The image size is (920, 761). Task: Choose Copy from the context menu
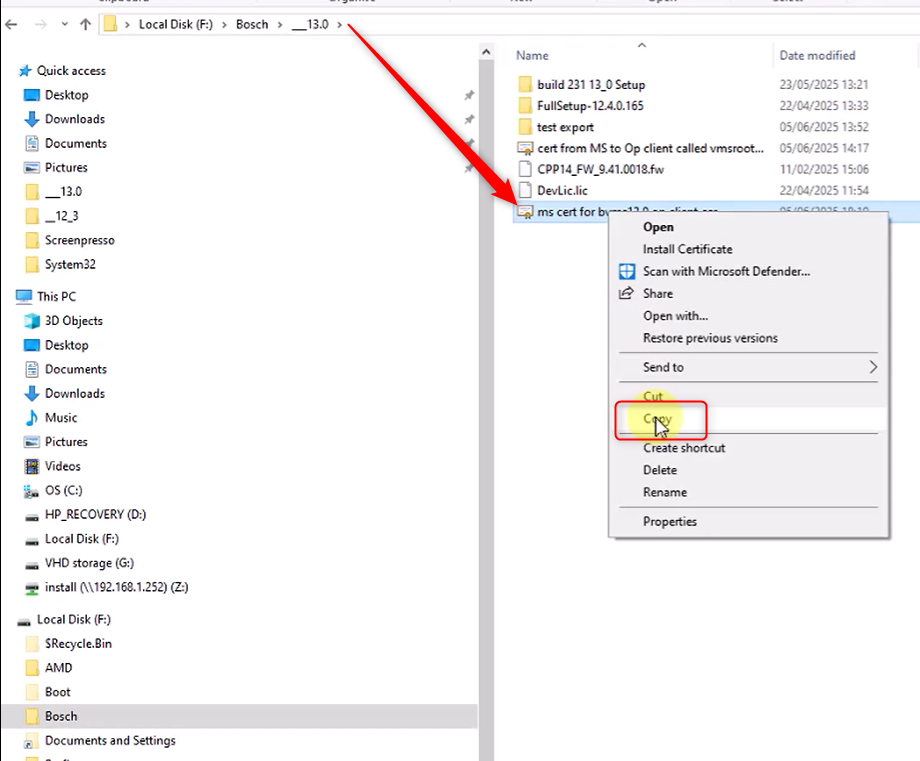click(x=657, y=420)
